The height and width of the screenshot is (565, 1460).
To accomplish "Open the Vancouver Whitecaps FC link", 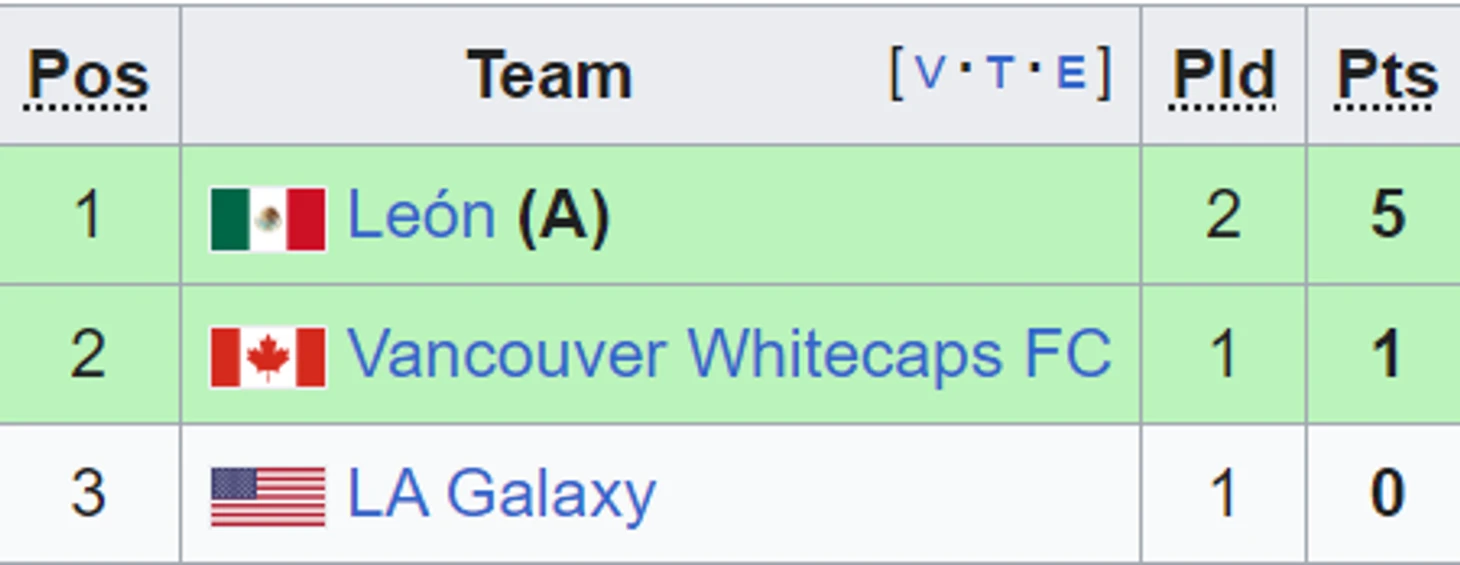I will [729, 354].
